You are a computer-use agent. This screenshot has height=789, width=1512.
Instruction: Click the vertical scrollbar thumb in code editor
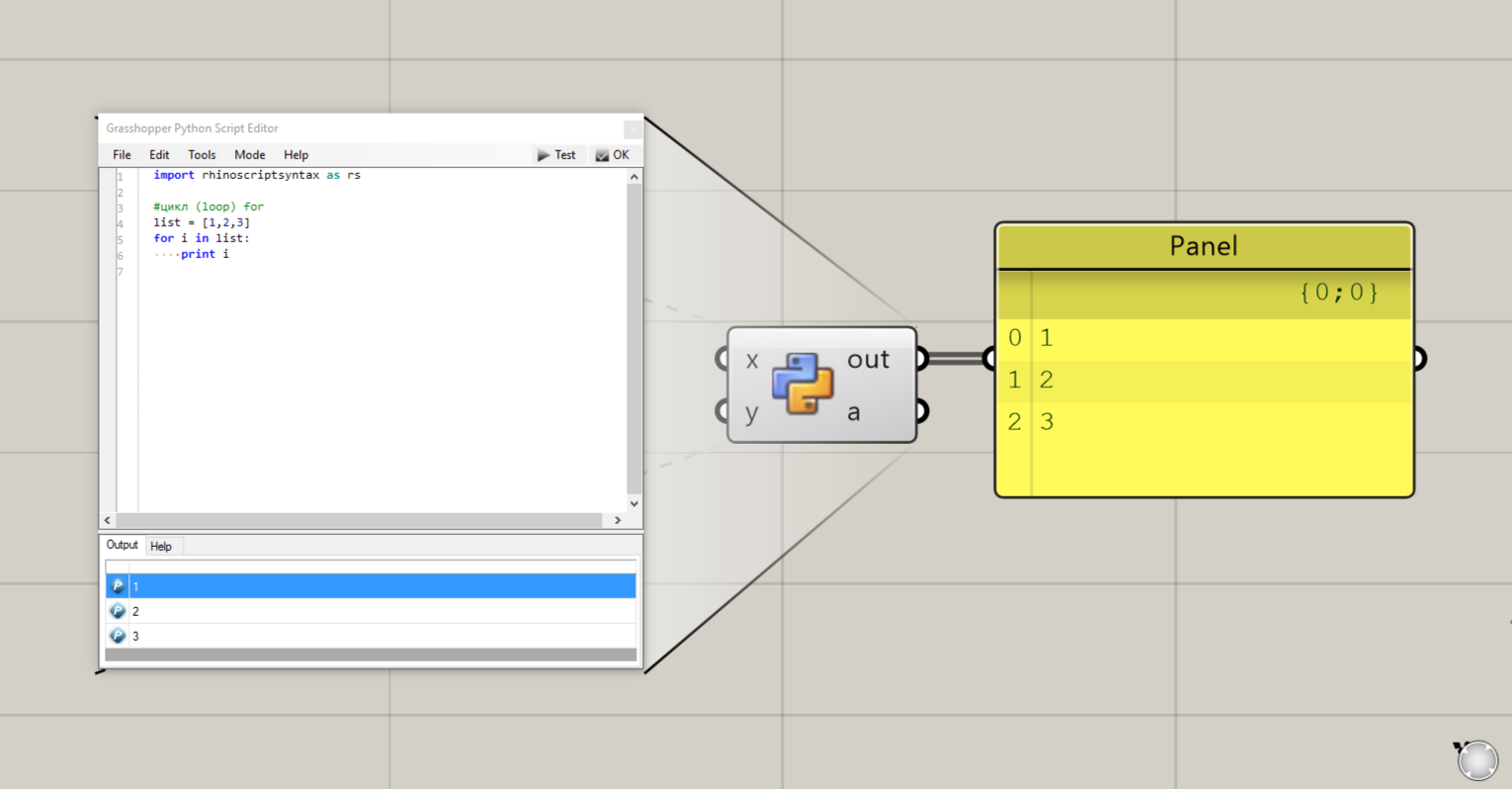click(634, 339)
